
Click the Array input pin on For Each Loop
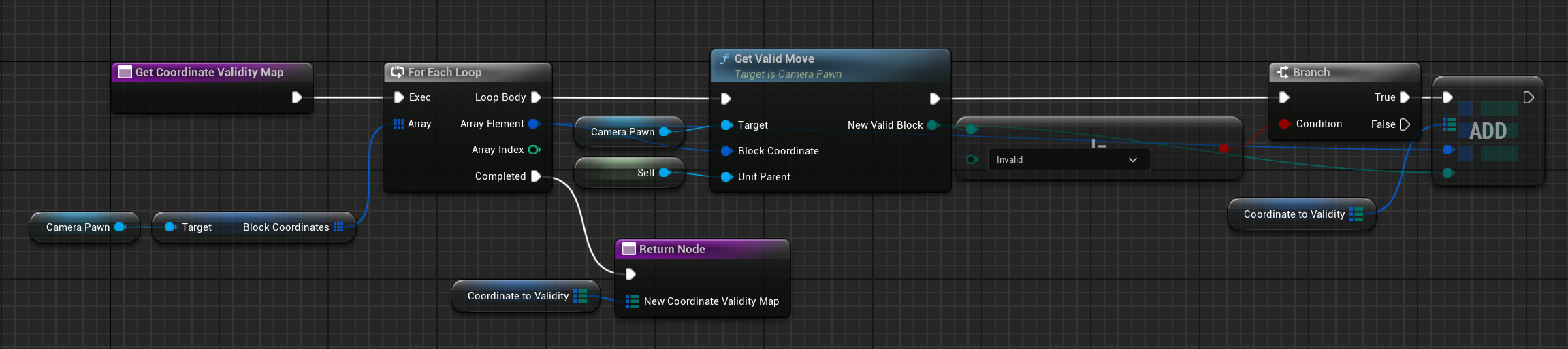(399, 124)
